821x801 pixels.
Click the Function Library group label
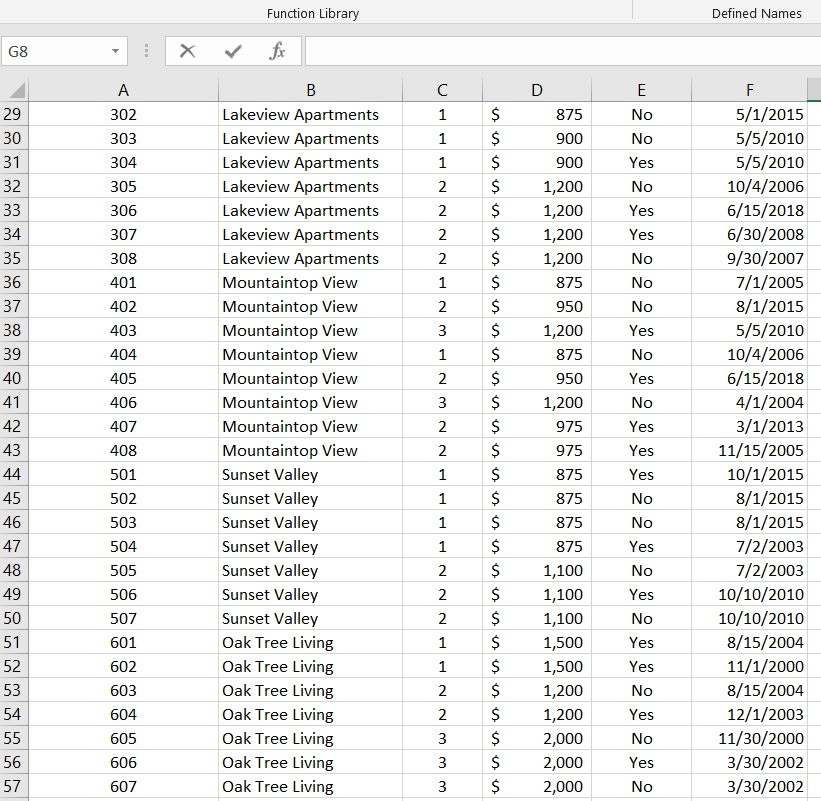[x=313, y=13]
